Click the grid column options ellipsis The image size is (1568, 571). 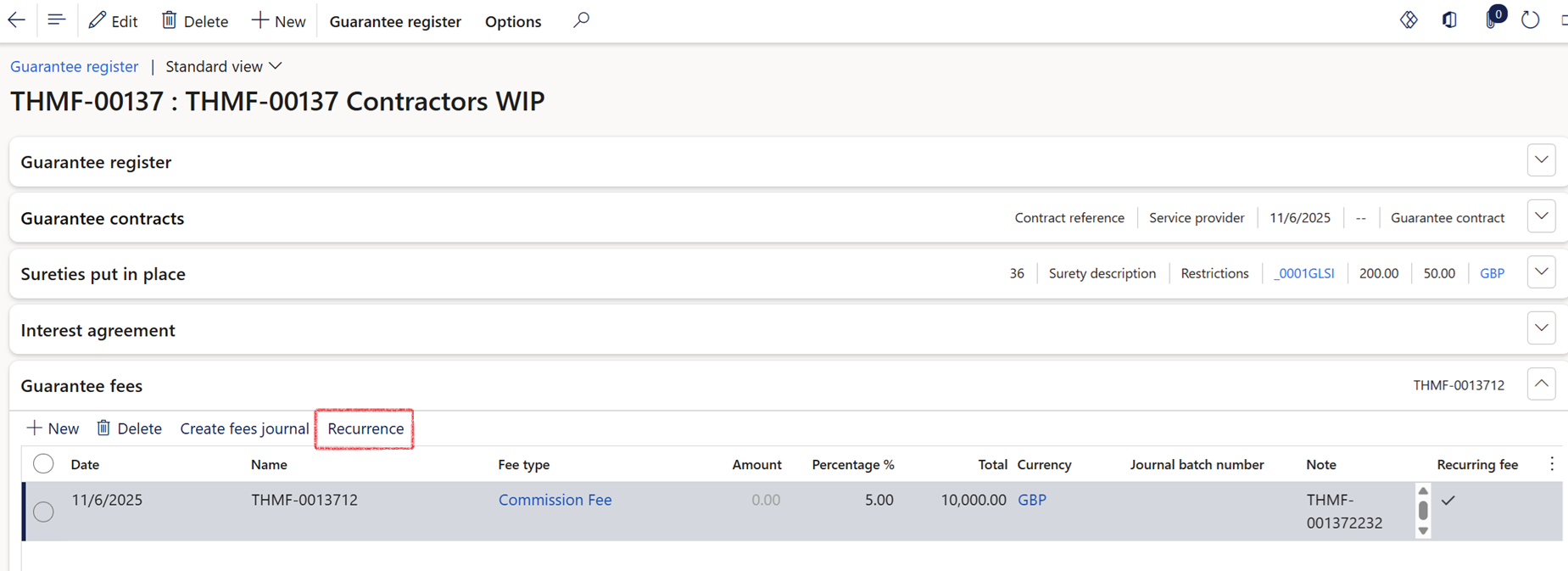point(1552,464)
